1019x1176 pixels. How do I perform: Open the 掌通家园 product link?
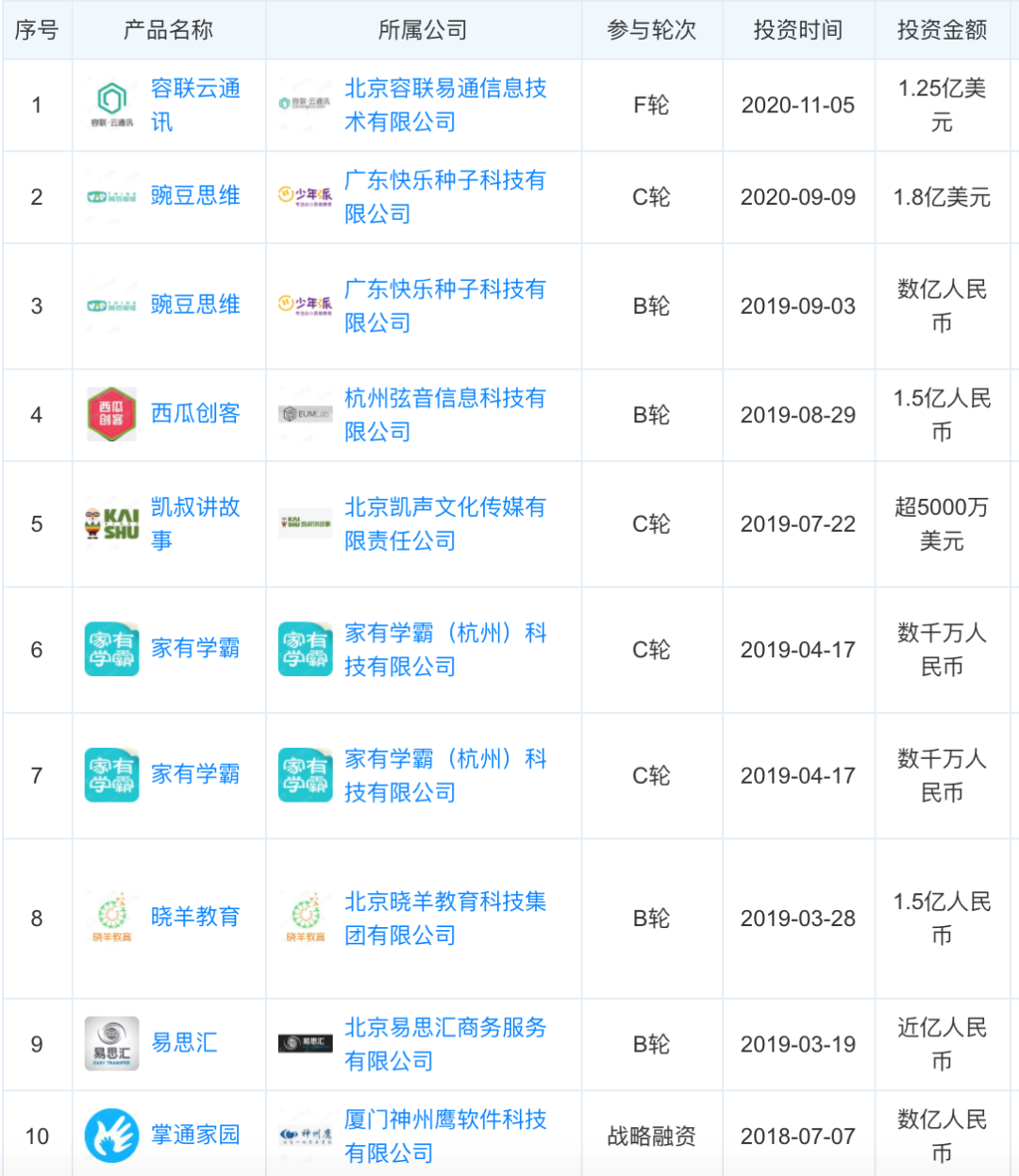(x=195, y=1135)
